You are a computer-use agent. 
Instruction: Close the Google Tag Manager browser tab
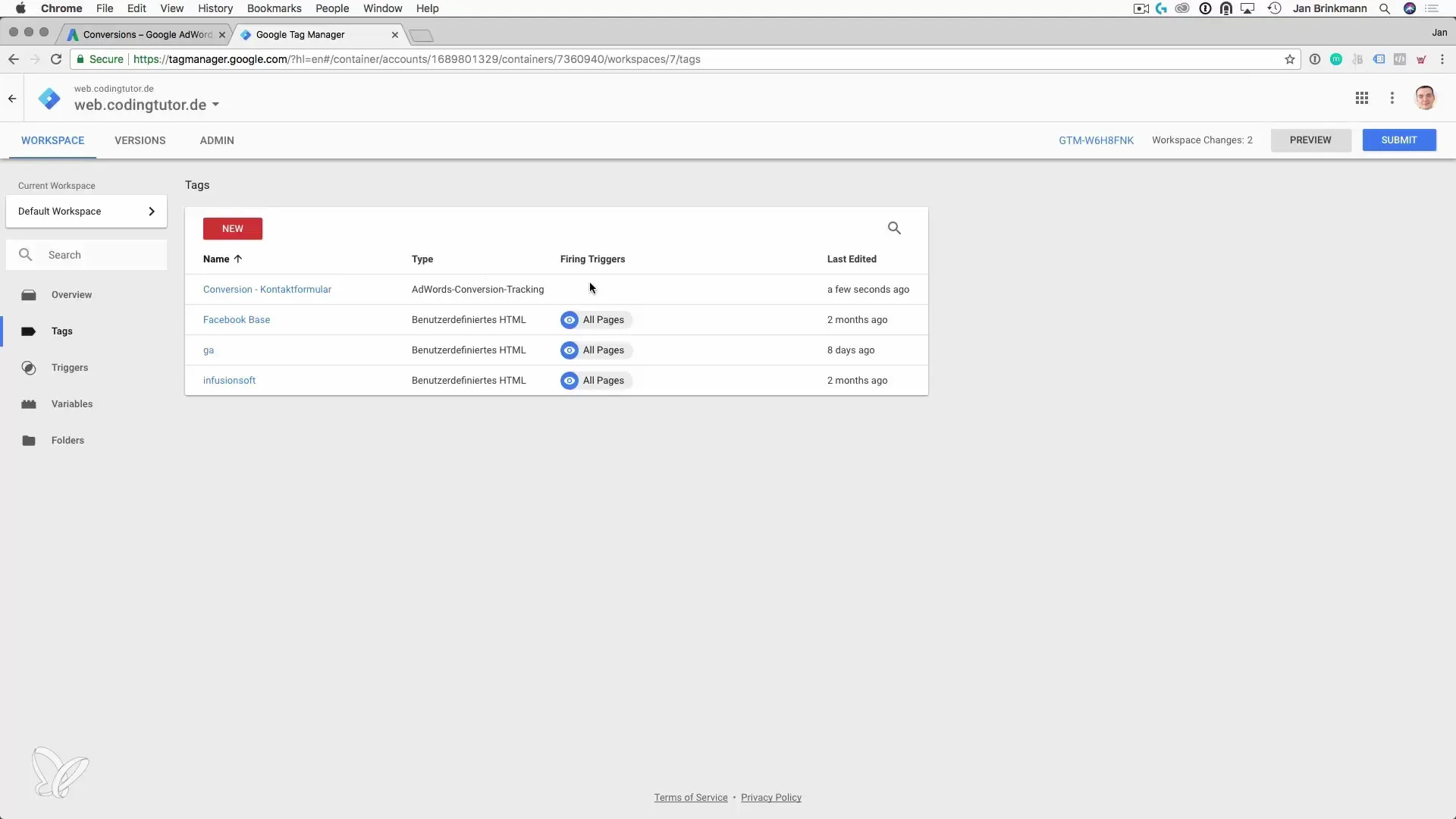(x=395, y=35)
